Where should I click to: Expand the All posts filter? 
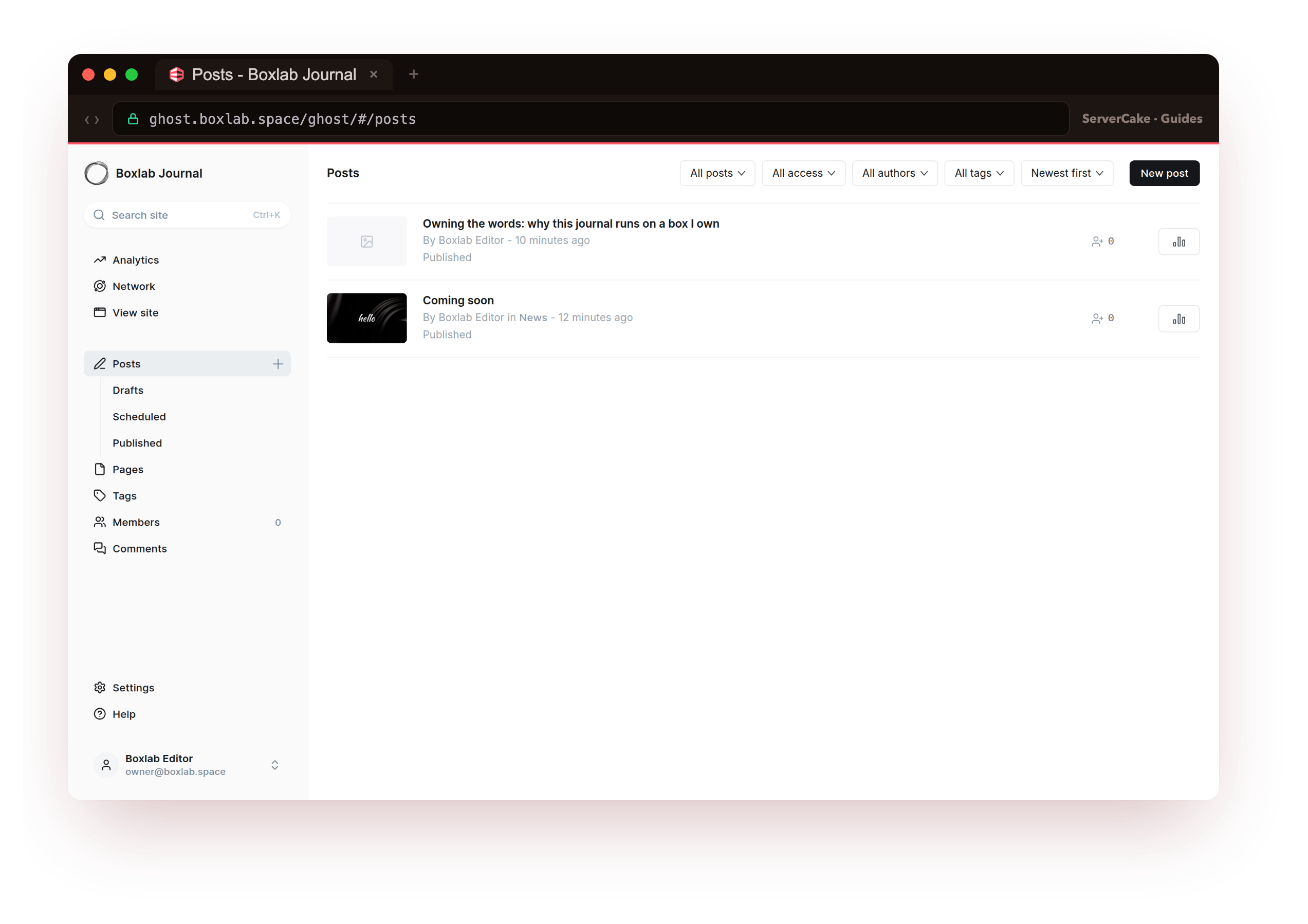pos(717,173)
